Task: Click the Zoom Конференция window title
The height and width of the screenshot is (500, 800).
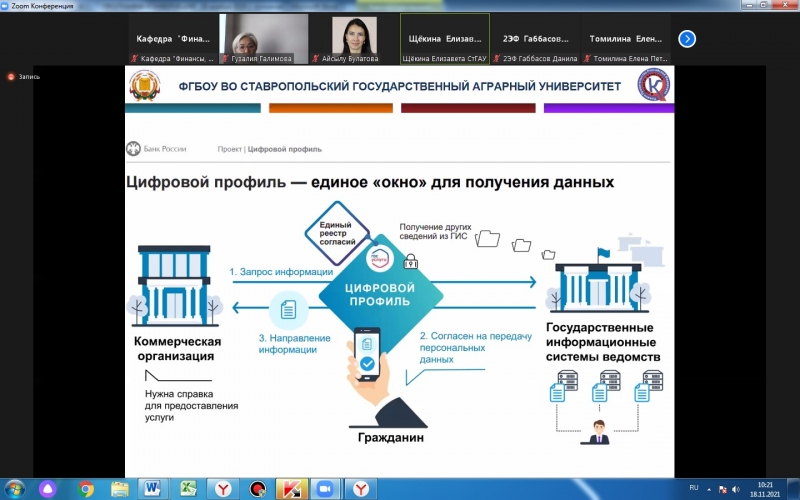Action: pos(42,6)
